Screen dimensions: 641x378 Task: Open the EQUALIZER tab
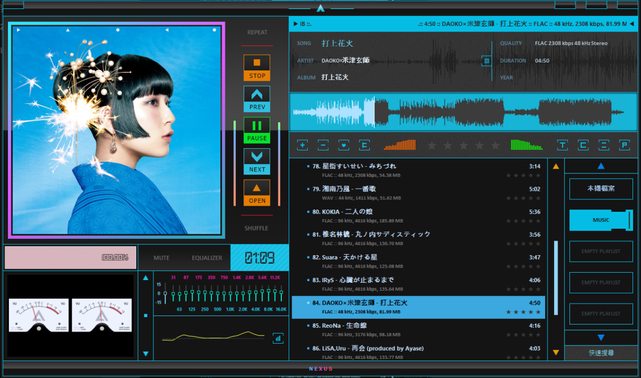tap(207, 258)
